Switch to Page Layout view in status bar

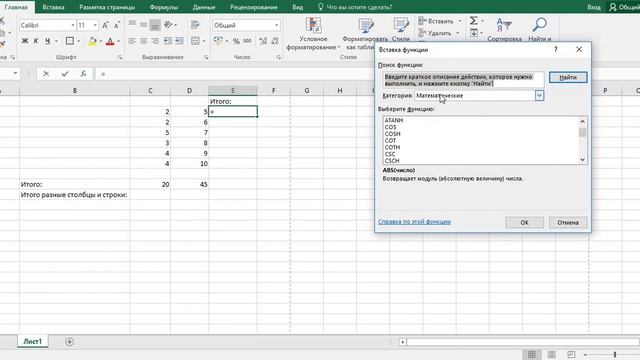coord(551,354)
